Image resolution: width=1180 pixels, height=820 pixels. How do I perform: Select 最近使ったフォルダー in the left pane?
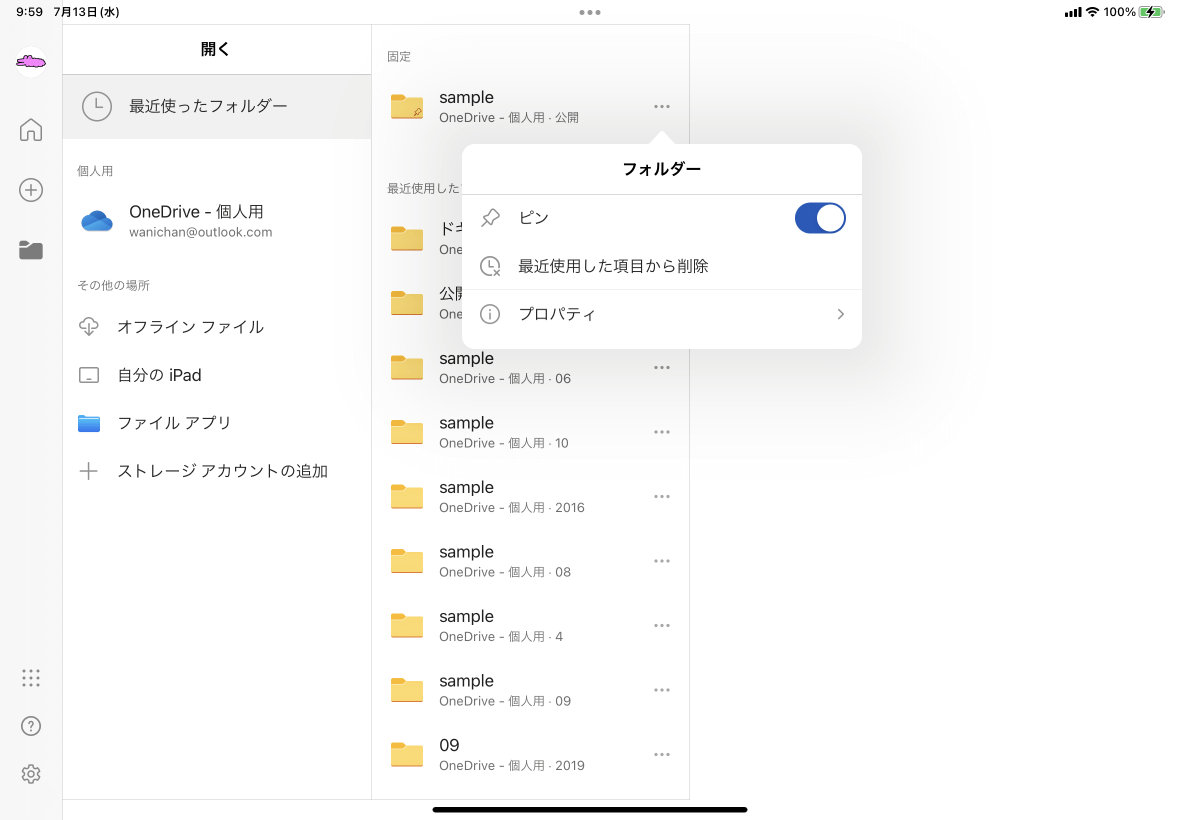coord(208,106)
